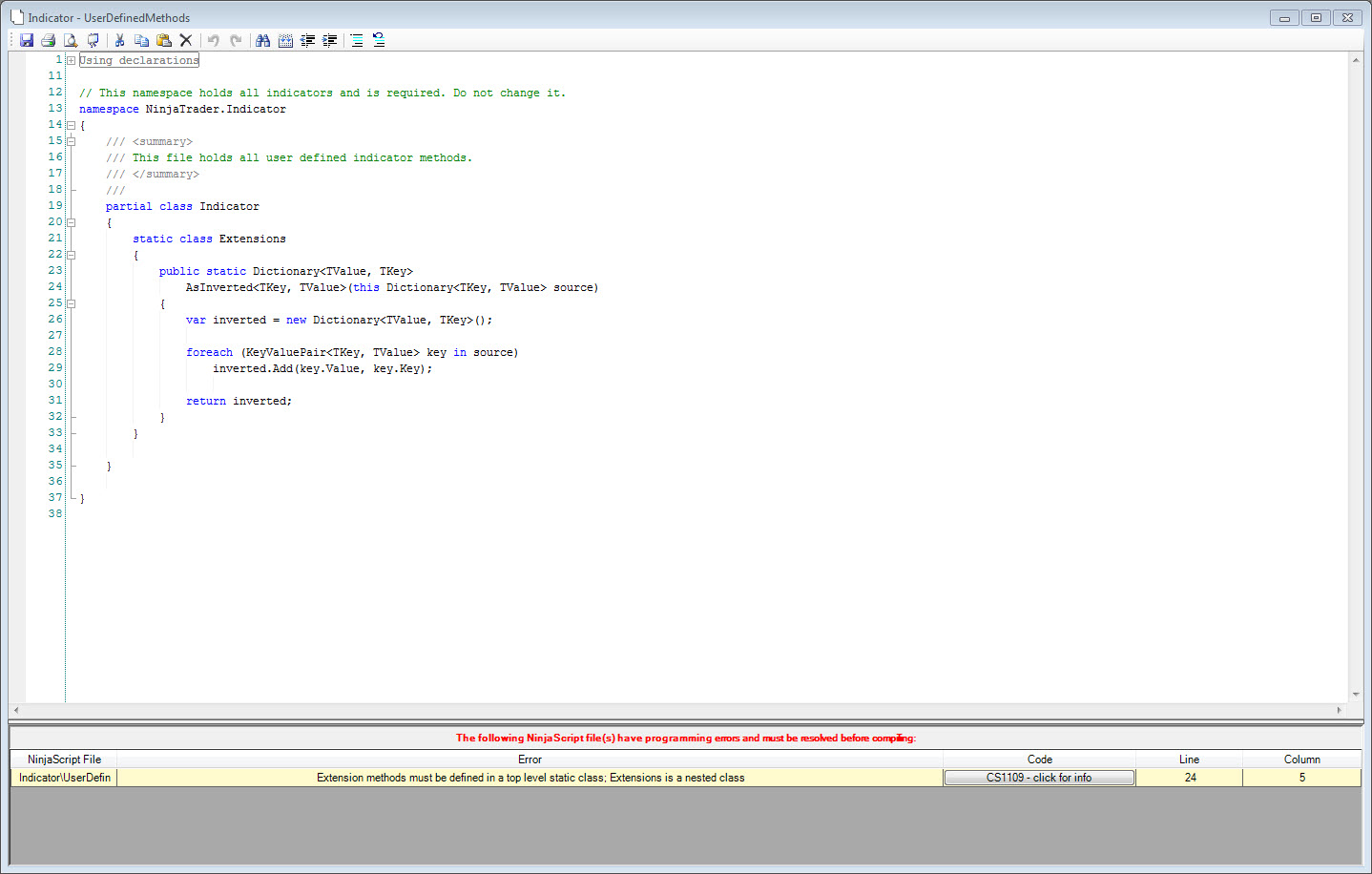Sort errors by NinjaScript File column
The image size is (1372, 874).
tap(64, 760)
